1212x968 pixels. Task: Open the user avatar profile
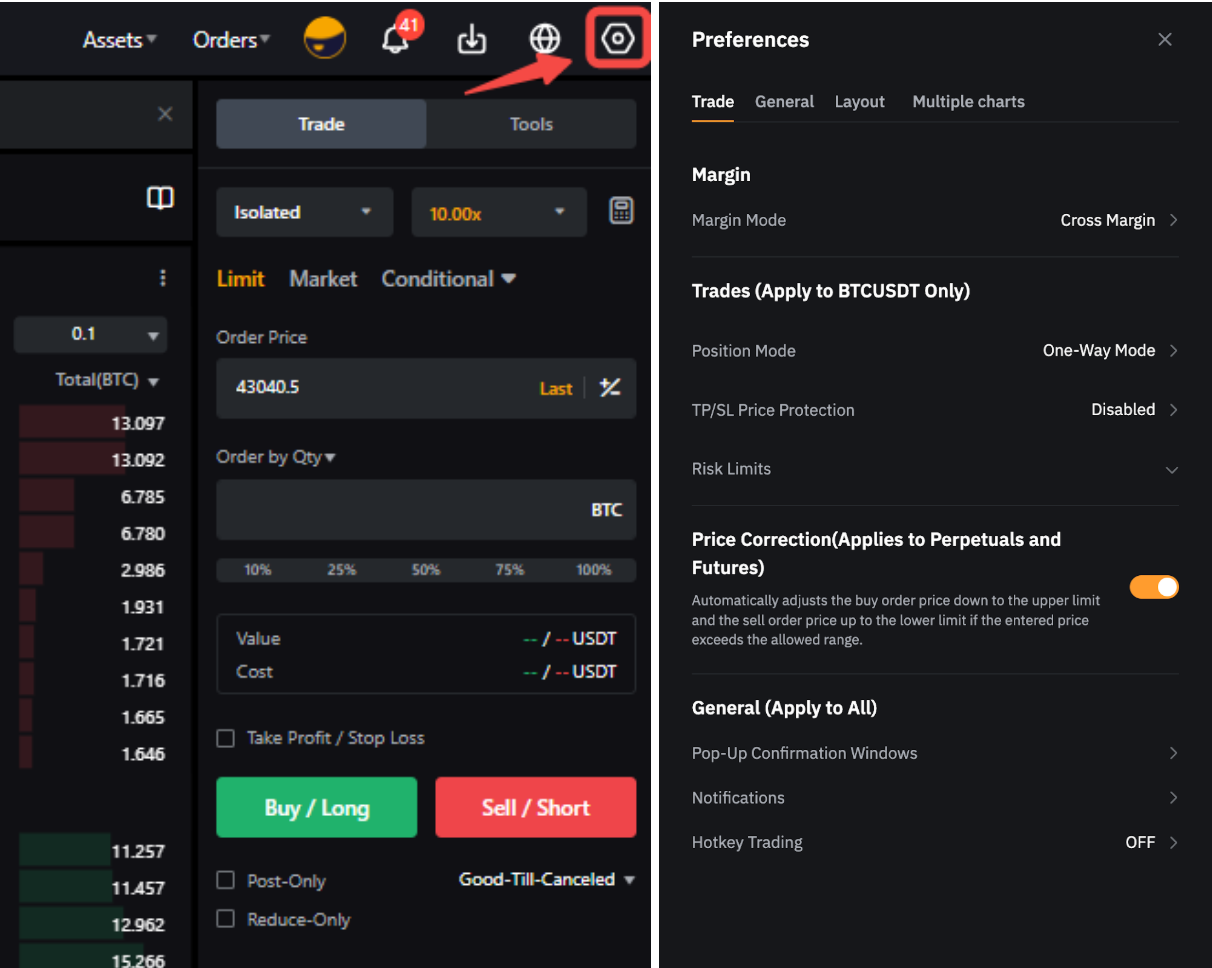pos(325,40)
